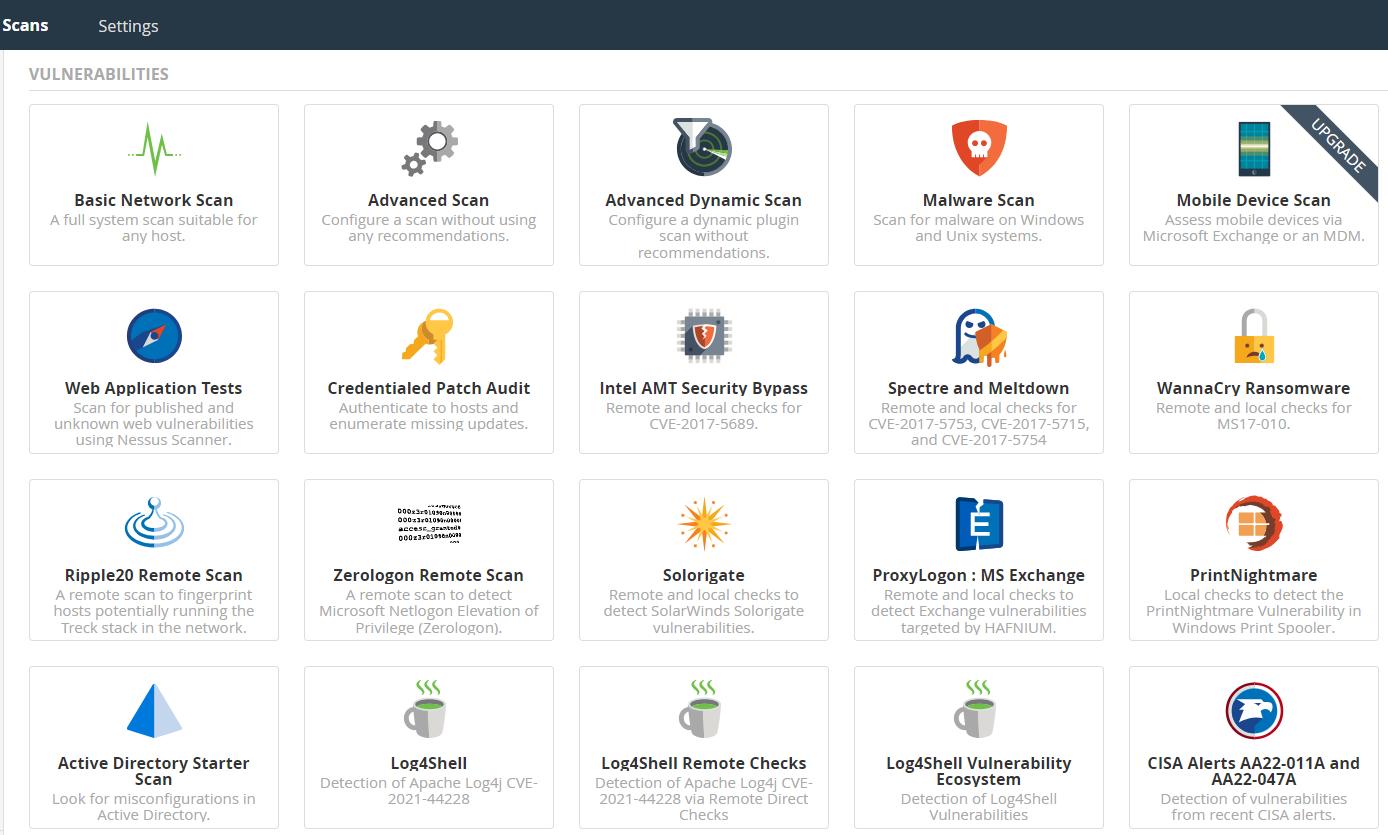
Task: Click the 'via Remote Direct Checks' description
Action: (x=704, y=799)
